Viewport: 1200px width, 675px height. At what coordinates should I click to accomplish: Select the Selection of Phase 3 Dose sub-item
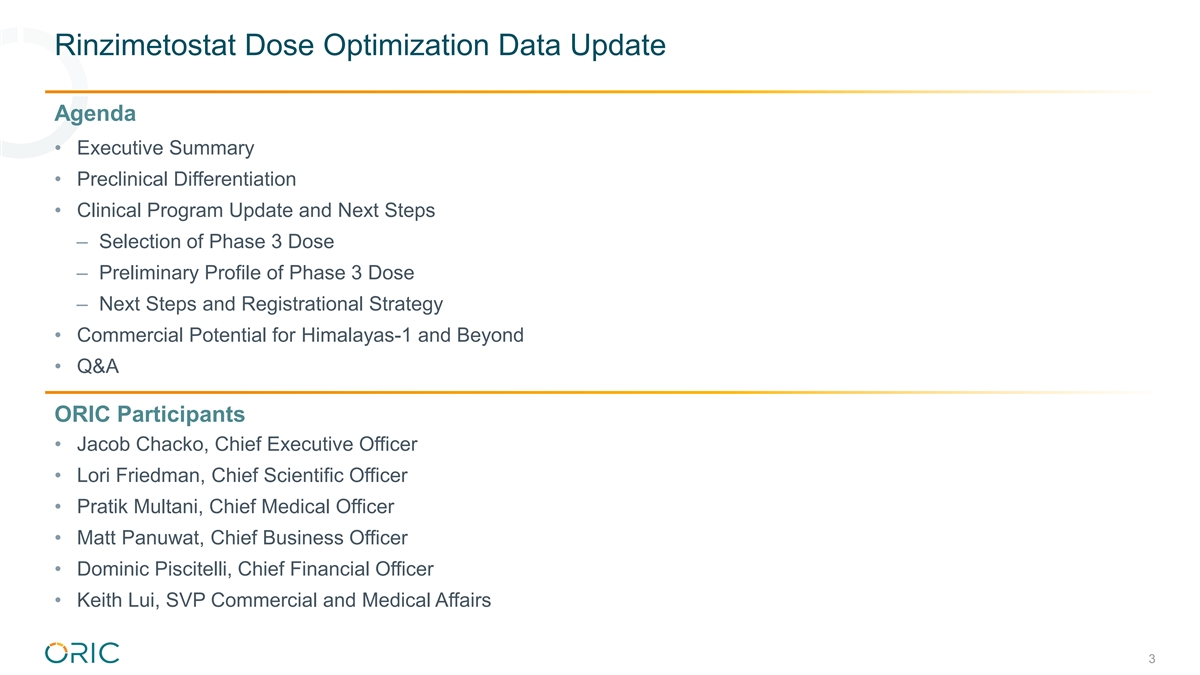pyautogui.click(x=216, y=241)
